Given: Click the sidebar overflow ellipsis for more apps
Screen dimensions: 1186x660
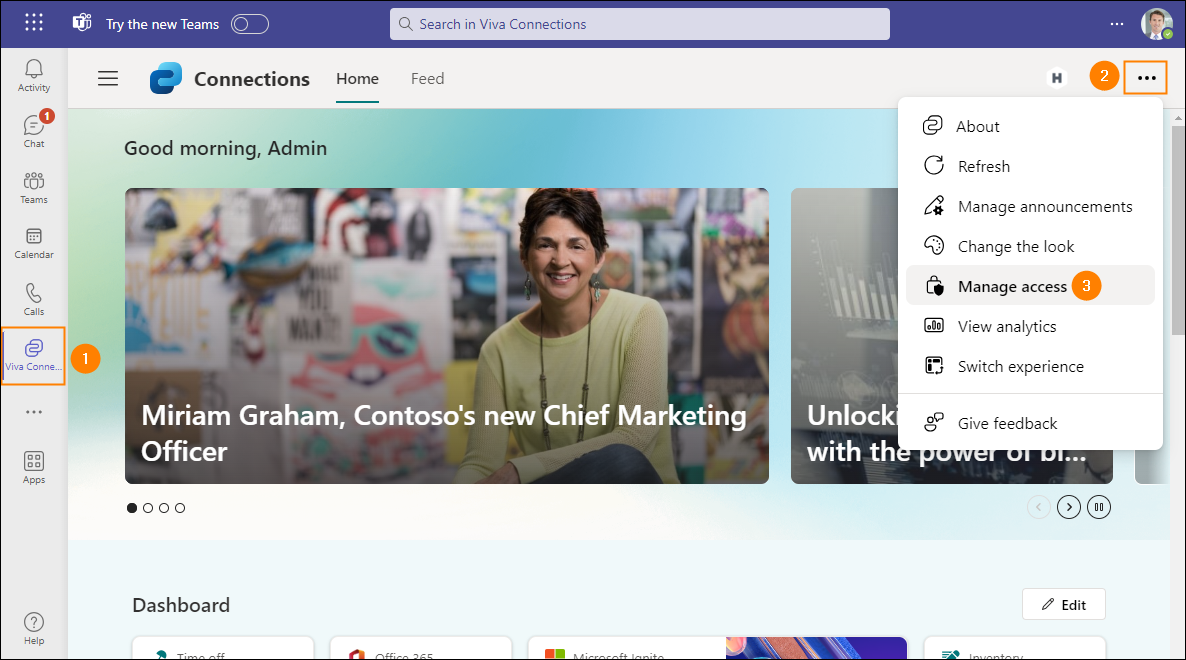Looking at the screenshot, I should pos(33,411).
